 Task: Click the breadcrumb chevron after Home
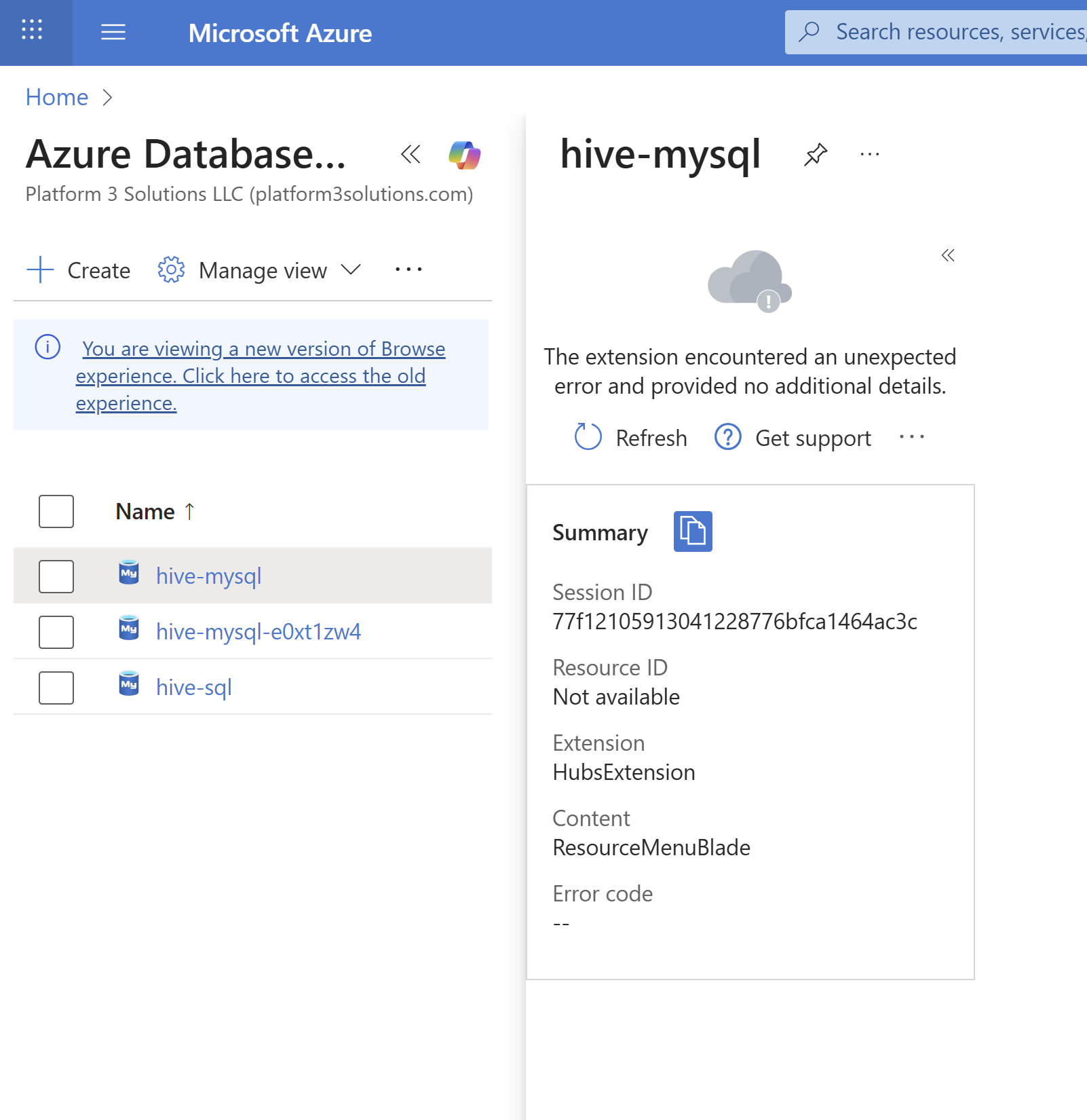pyautogui.click(x=107, y=98)
